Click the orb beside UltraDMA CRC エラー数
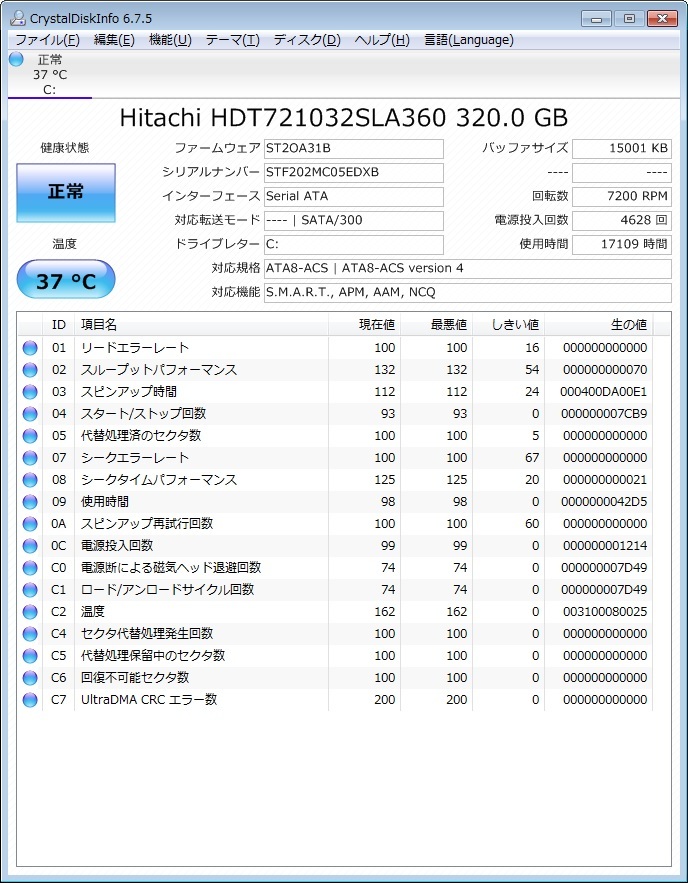The width and height of the screenshot is (688, 883). click(29, 699)
